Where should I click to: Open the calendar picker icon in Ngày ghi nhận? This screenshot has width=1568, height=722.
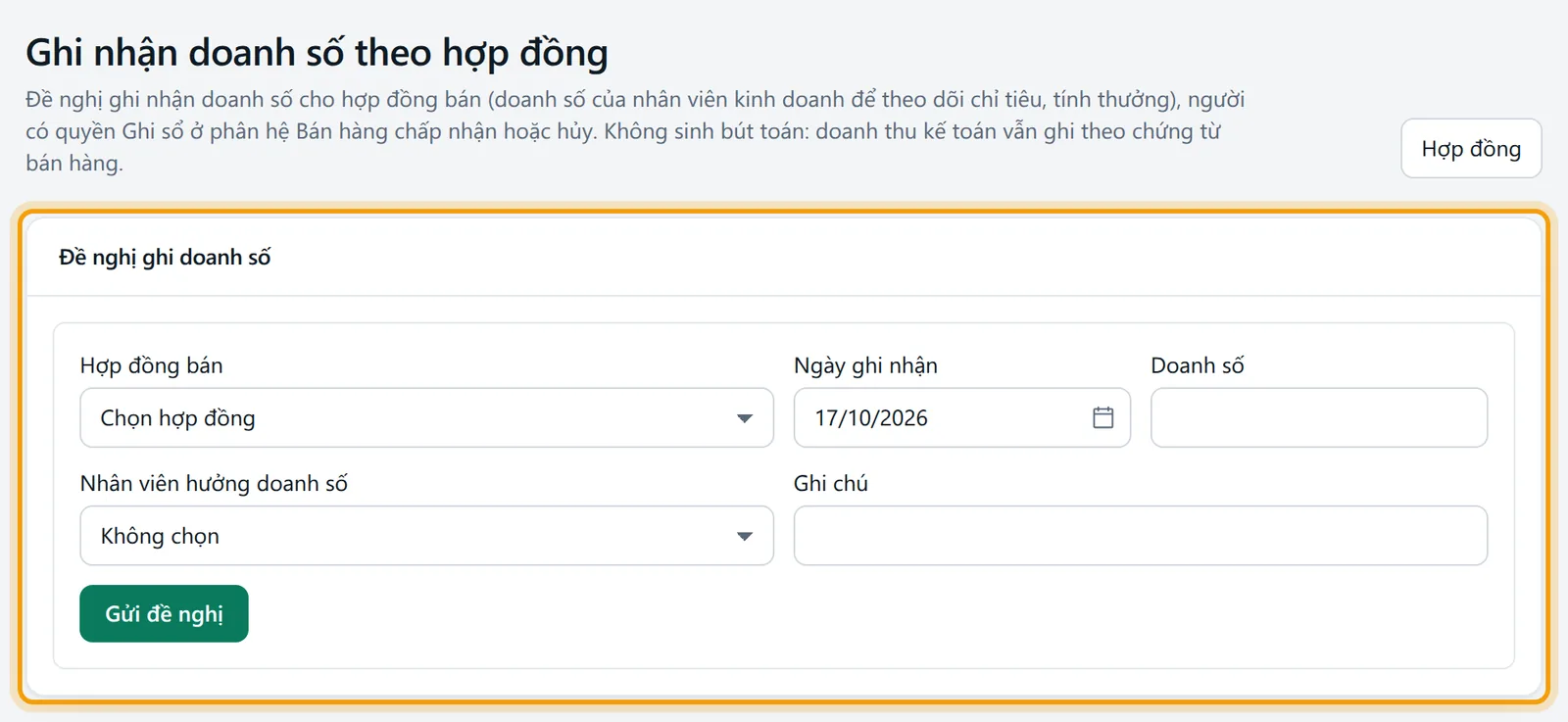pos(1102,417)
